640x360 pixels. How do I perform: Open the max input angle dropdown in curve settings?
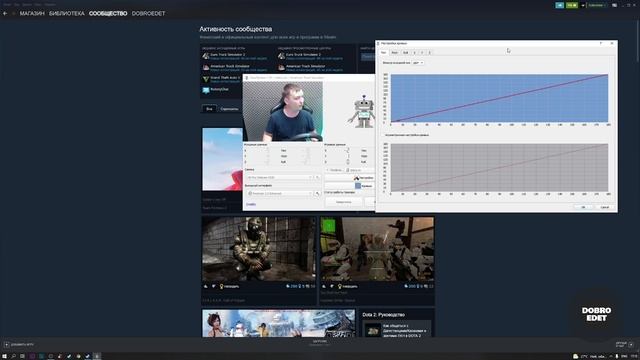[x=418, y=63]
